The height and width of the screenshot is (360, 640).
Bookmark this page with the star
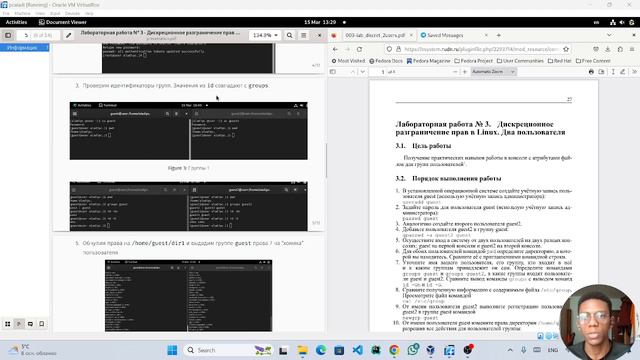[x=566, y=49]
